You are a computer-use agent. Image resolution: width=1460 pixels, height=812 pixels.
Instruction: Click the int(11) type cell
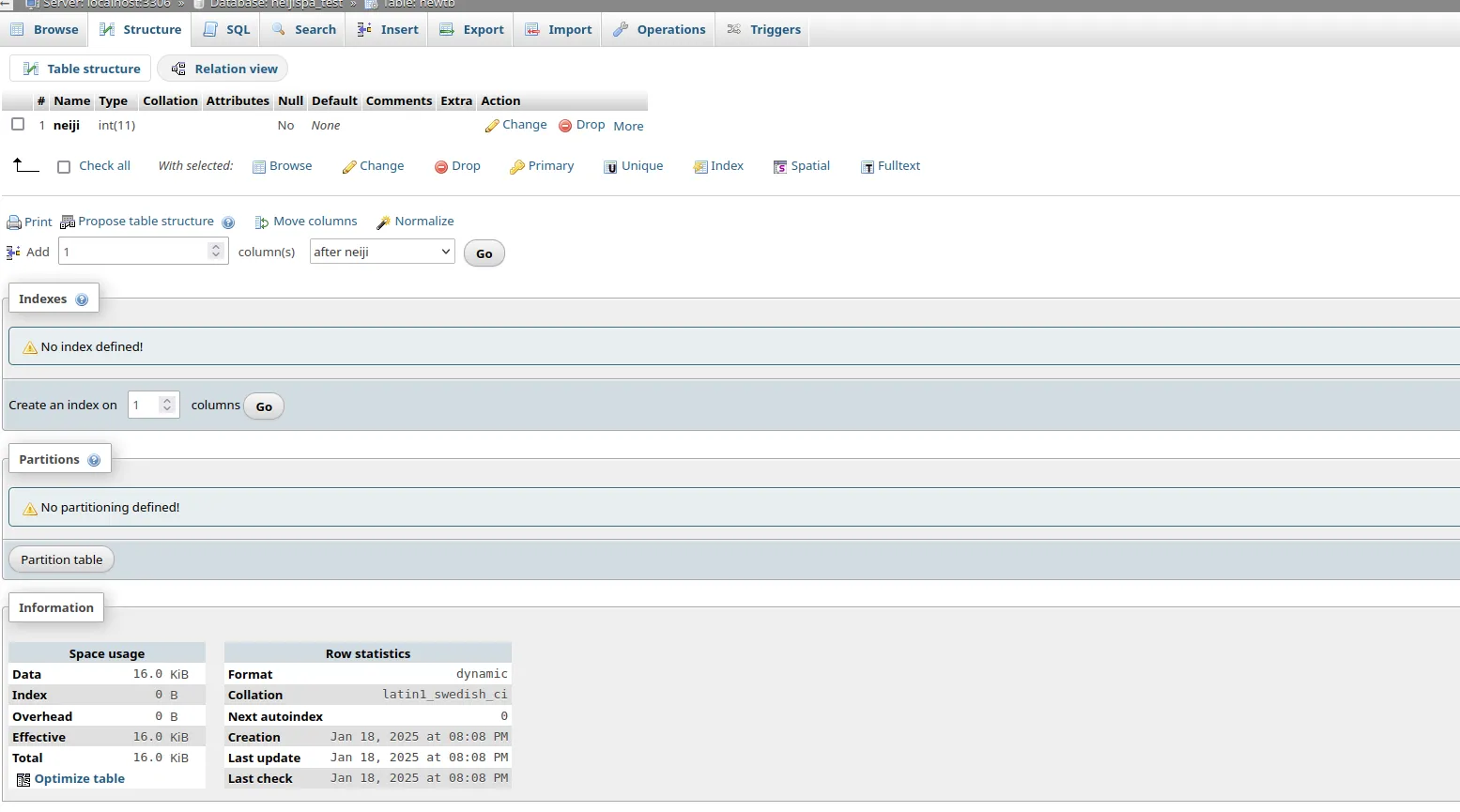116,125
